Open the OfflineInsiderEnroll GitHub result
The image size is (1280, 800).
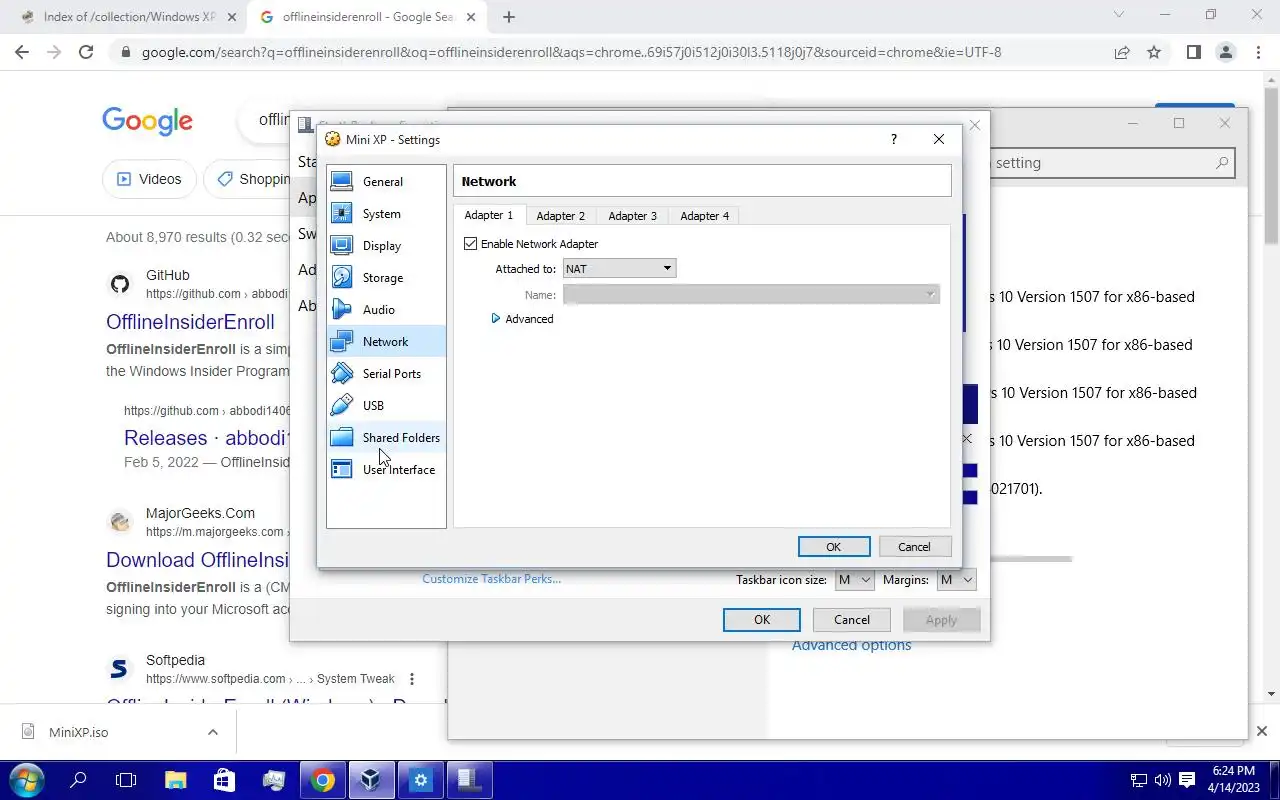pyautogui.click(x=190, y=322)
